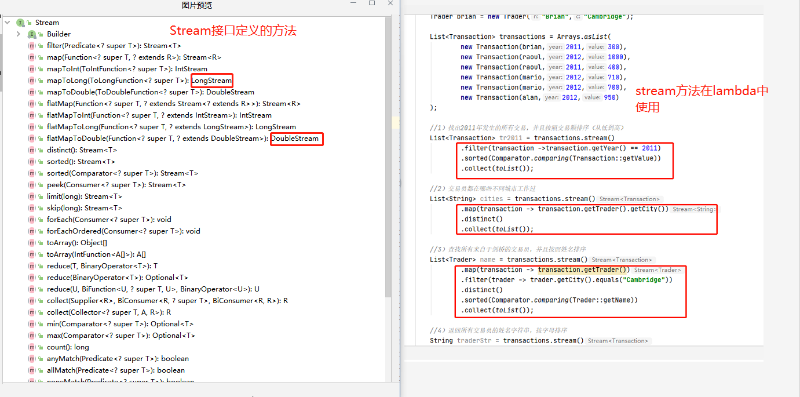800x397 pixels.
Task: Click line 'List<Transaction> tr2011 = transactions.stream()'
Action: click(522, 138)
